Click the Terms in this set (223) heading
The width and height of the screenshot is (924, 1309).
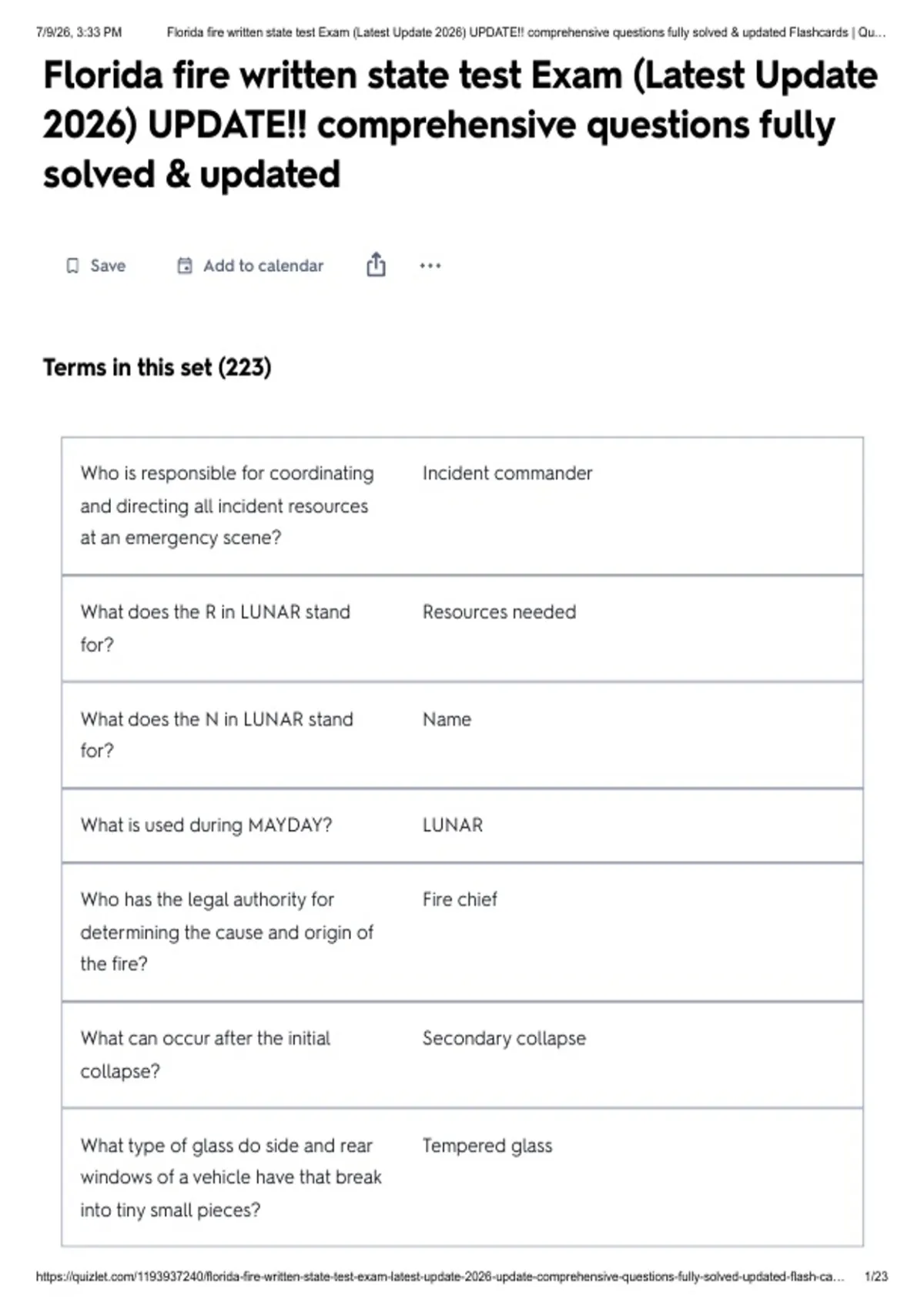pos(157,367)
